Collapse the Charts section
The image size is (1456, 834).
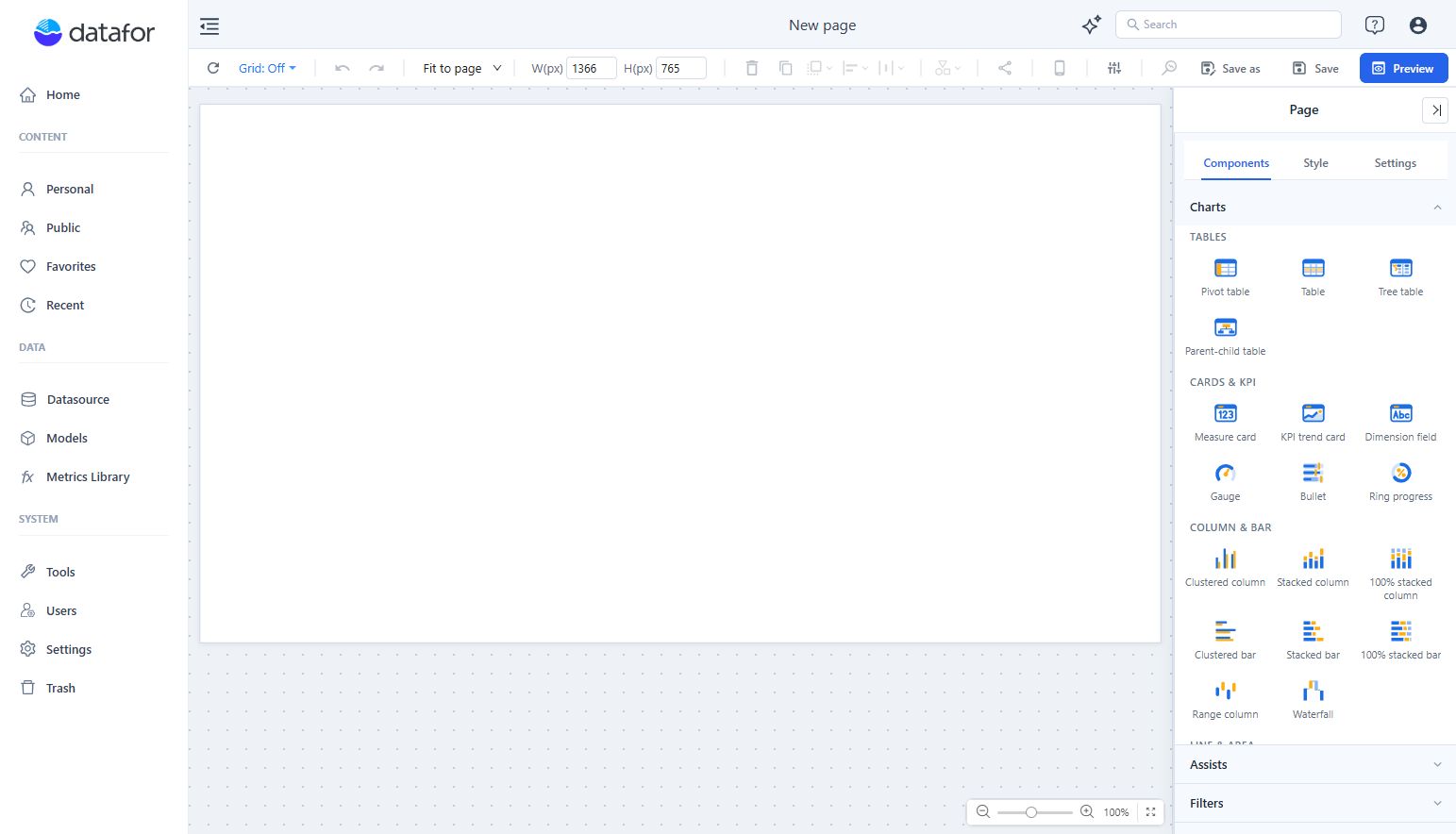click(x=1314, y=207)
